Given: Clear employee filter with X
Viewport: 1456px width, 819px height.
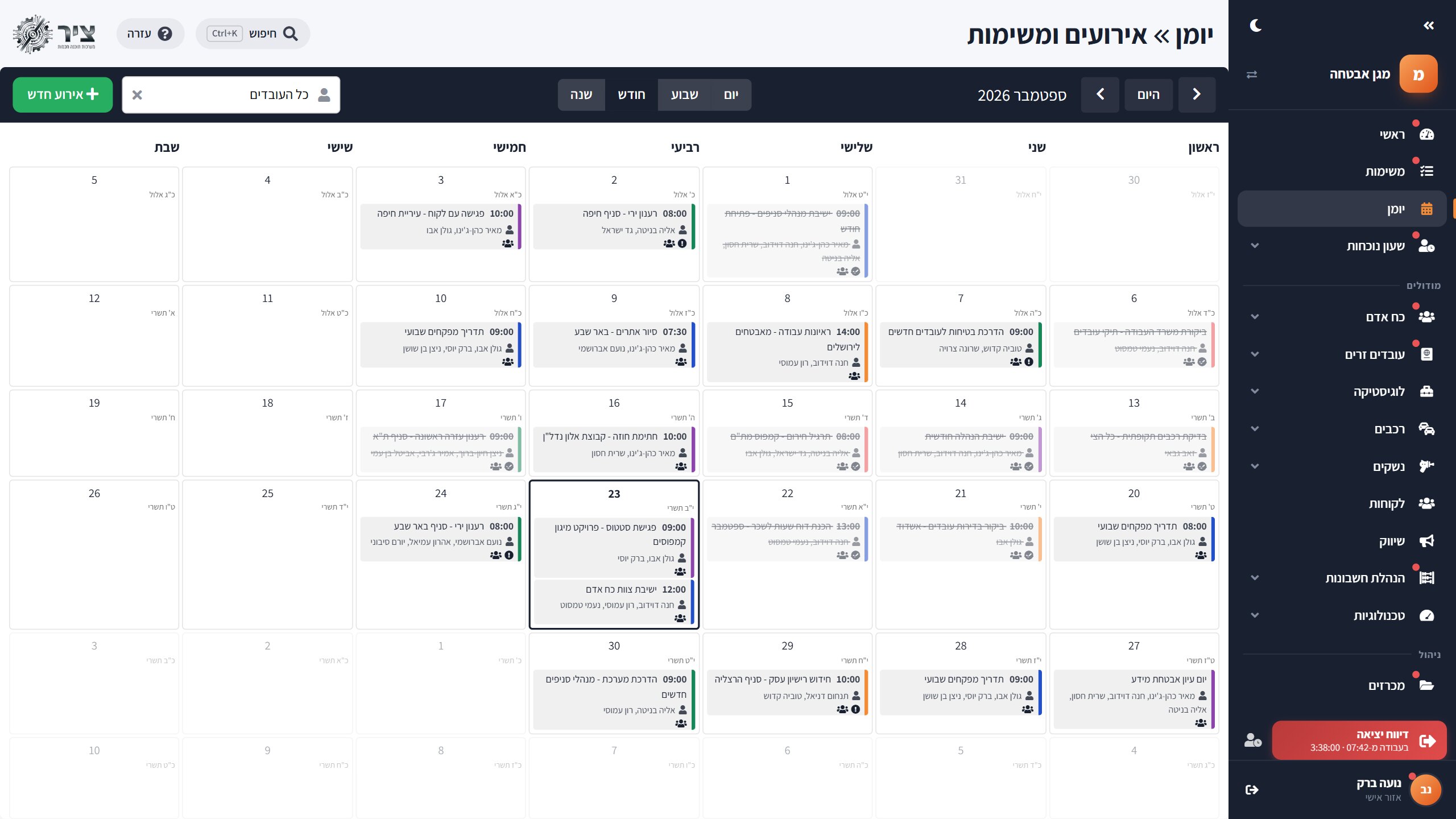Looking at the screenshot, I should pos(137,95).
